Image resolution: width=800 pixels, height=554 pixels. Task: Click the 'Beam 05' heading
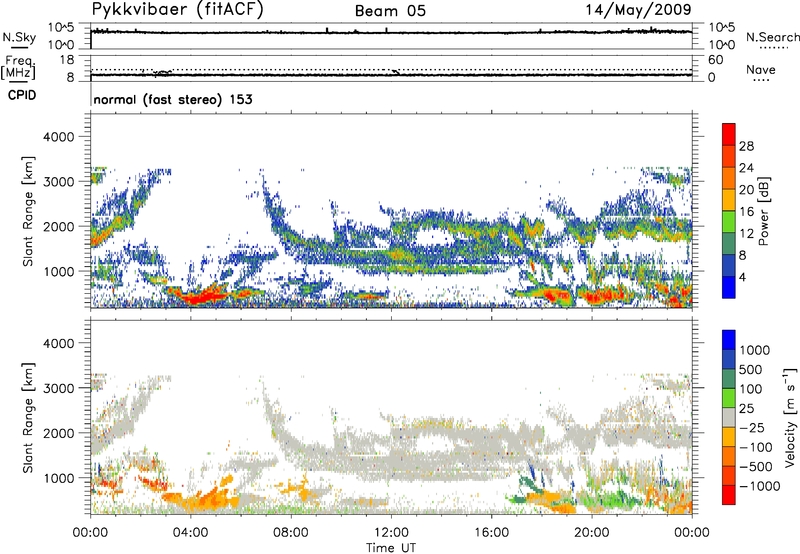pyautogui.click(x=390, y=11)
